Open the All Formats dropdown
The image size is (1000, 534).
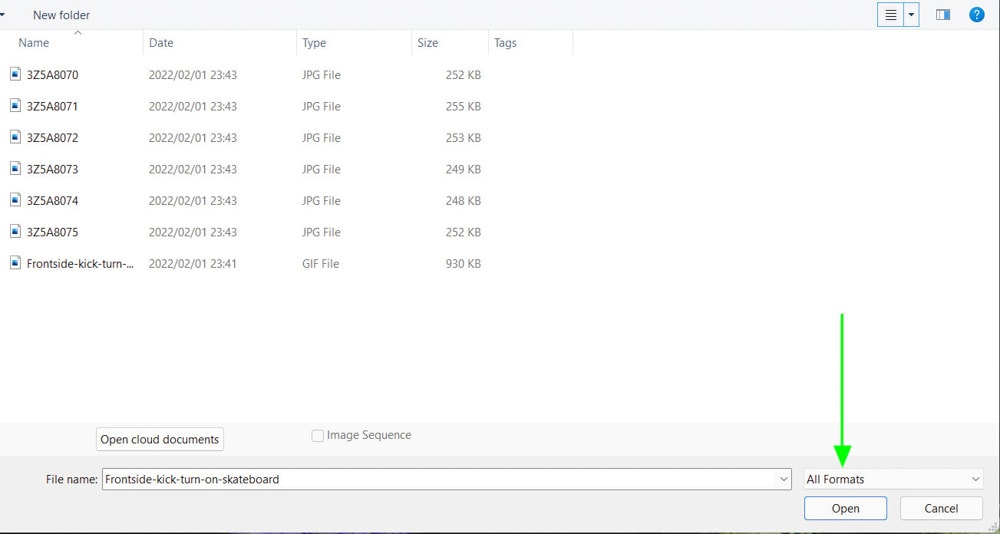(893, 479)
